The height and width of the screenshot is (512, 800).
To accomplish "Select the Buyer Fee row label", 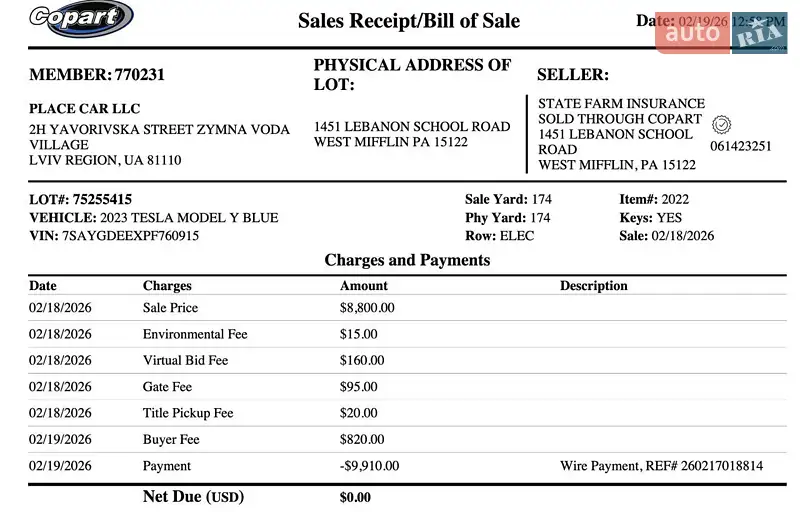I will coord(171,440).
